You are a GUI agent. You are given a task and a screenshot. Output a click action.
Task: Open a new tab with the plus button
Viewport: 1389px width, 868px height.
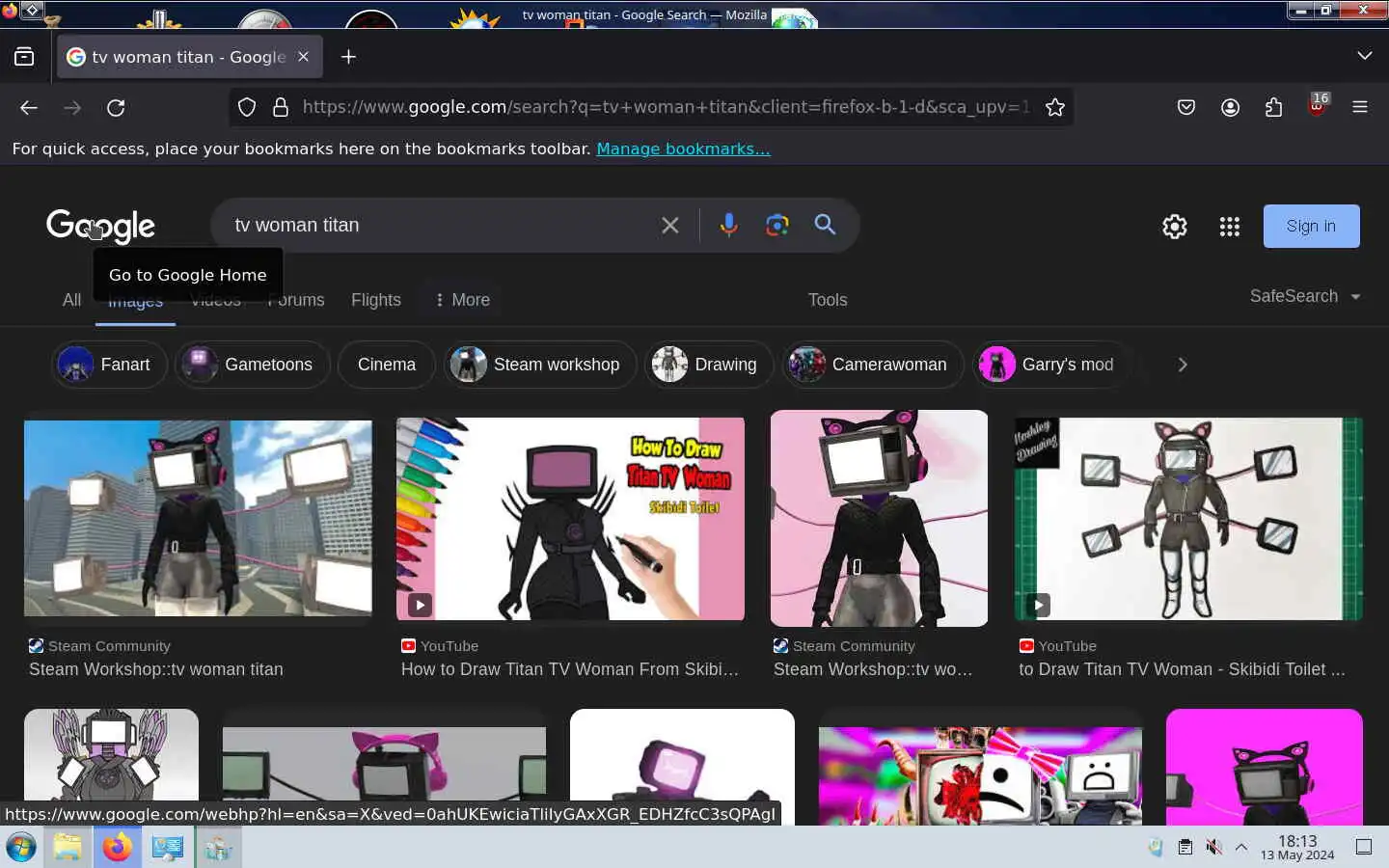(x=348, y=57)
